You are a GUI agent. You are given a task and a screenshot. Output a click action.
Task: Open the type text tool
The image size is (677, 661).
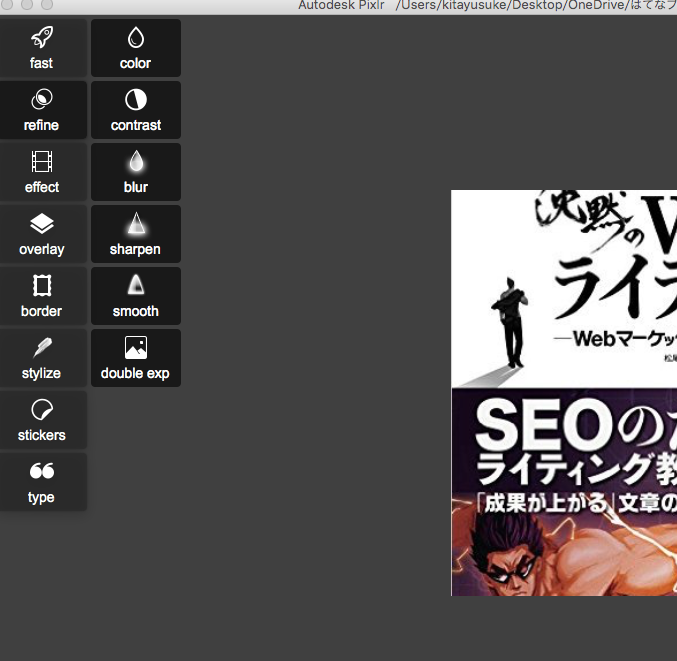(x=42, y=482)
